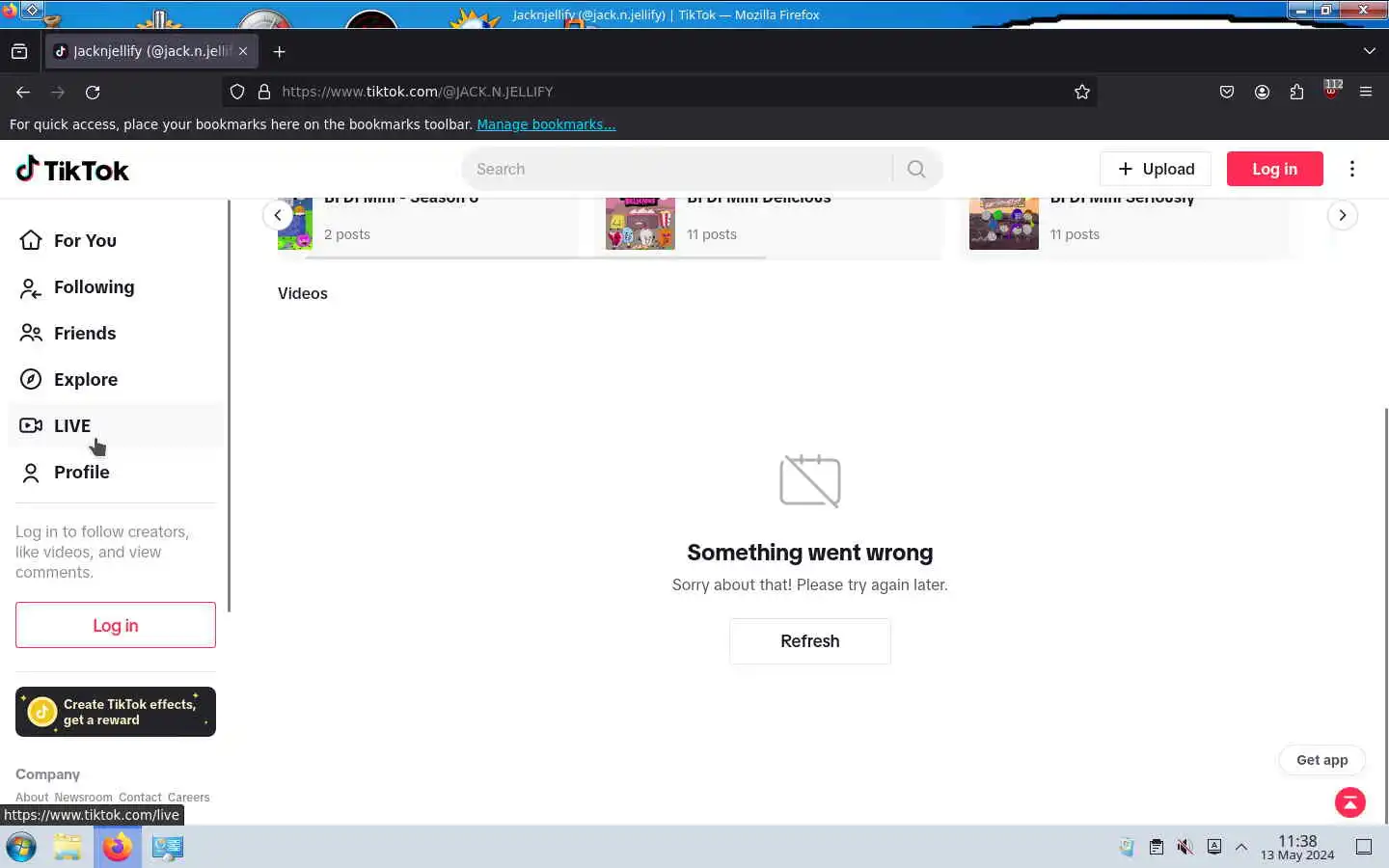This screenshot has height=868, width=1389.
Task: Click the Upload button
Action: 1156,169
